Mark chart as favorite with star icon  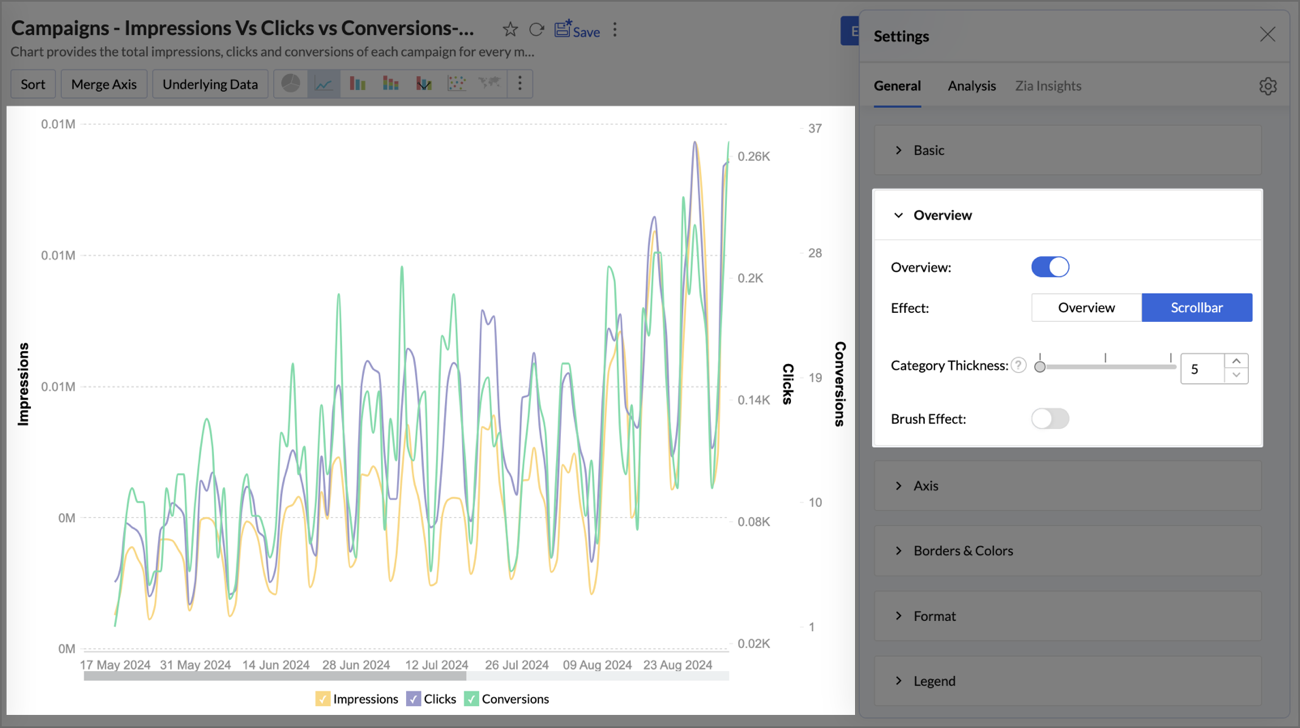click(x=510, y=30)
